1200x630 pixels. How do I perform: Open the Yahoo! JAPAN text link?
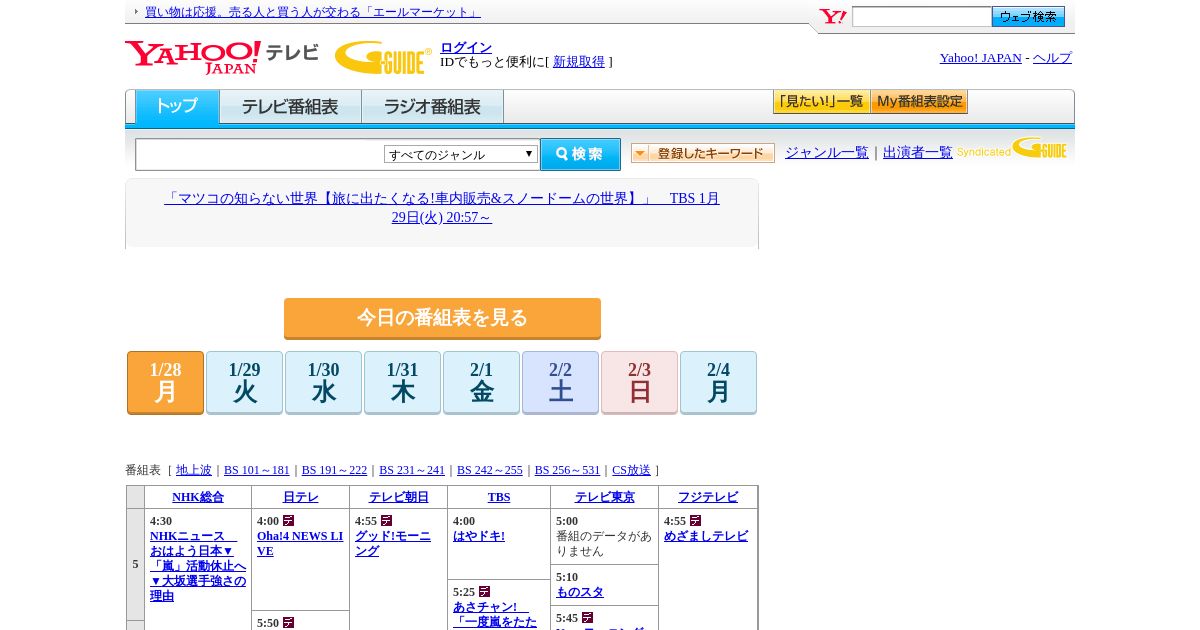980,57
